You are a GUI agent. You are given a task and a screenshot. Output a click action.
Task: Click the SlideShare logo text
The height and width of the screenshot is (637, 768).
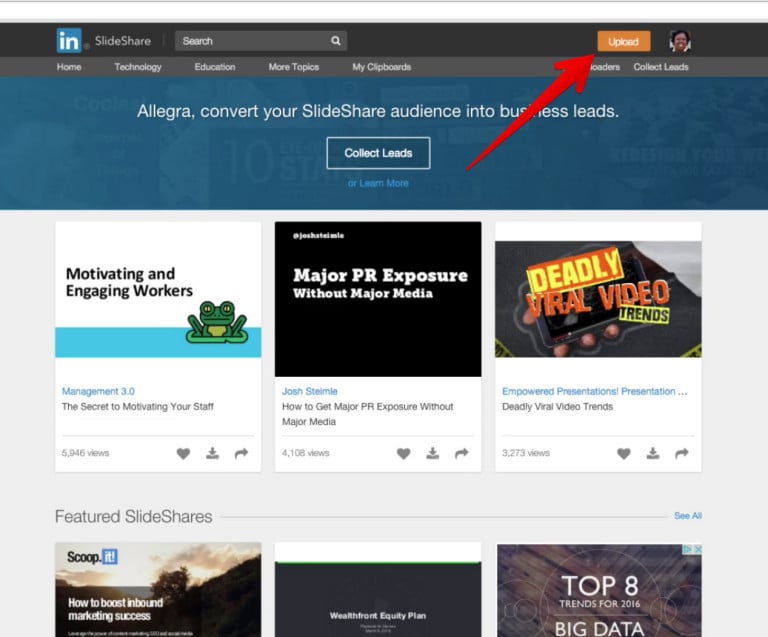pos(123,41)
